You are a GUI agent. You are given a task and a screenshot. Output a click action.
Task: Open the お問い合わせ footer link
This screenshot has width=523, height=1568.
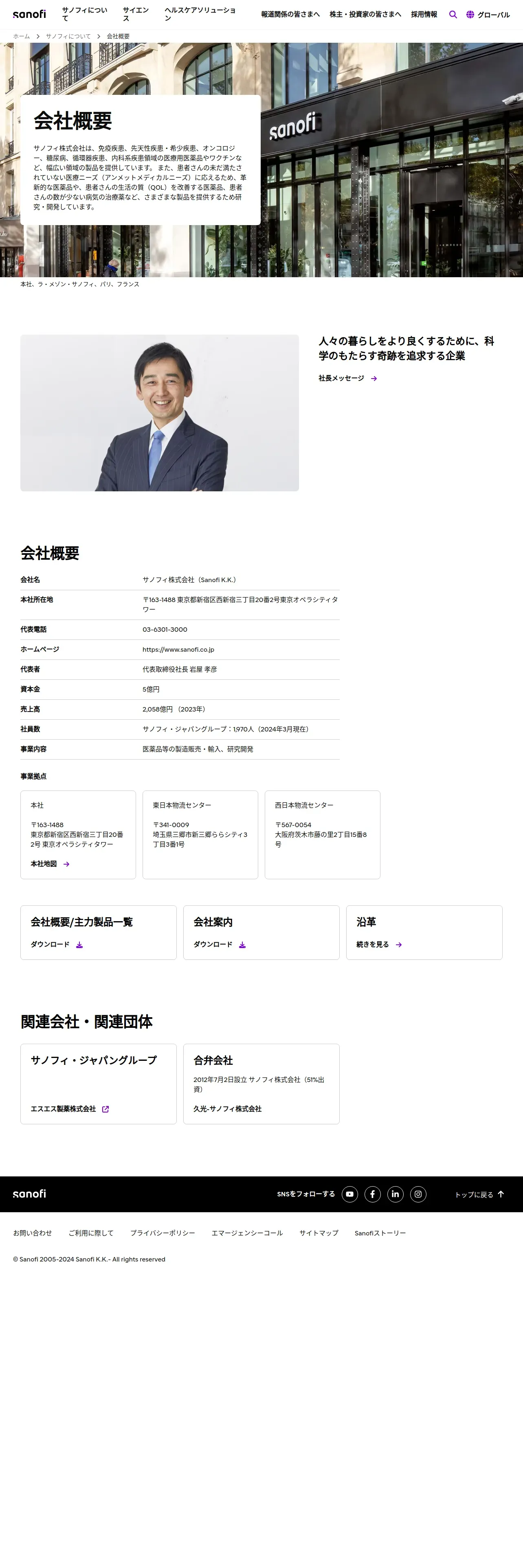32,1233
